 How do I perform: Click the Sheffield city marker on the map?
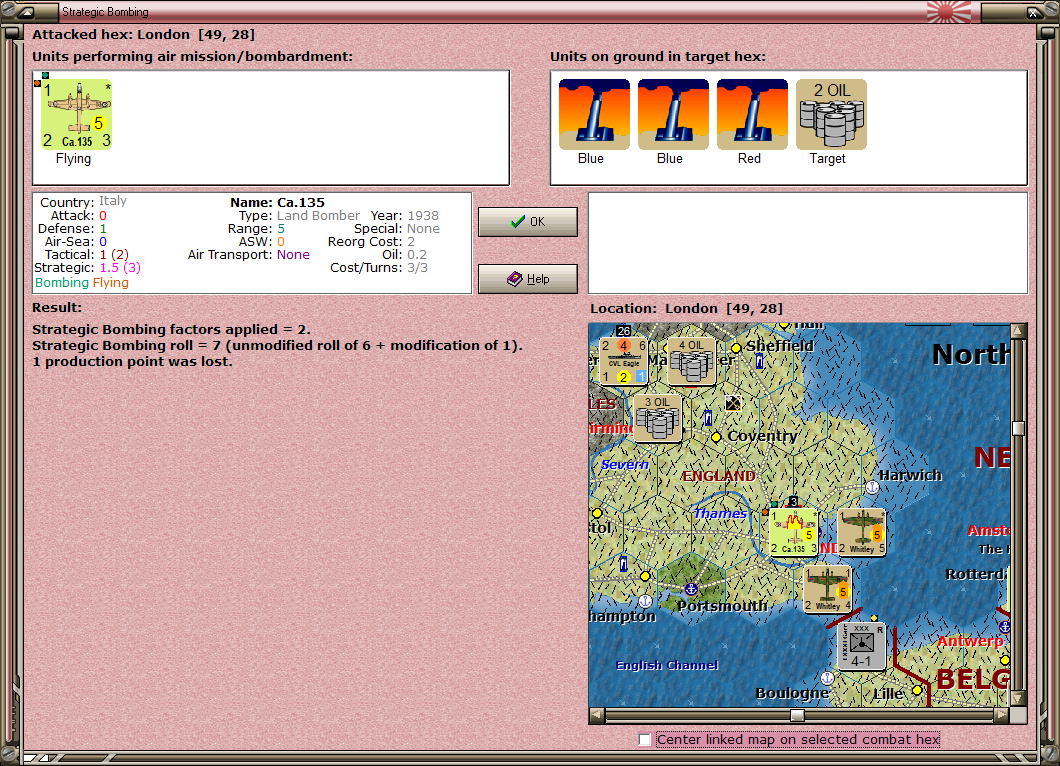tap(736, 348)
